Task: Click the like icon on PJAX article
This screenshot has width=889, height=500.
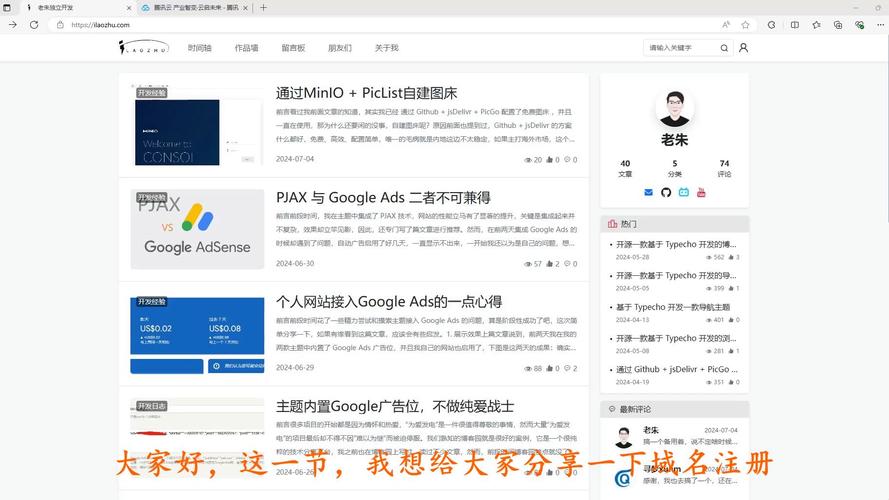Action: [549, 264]
